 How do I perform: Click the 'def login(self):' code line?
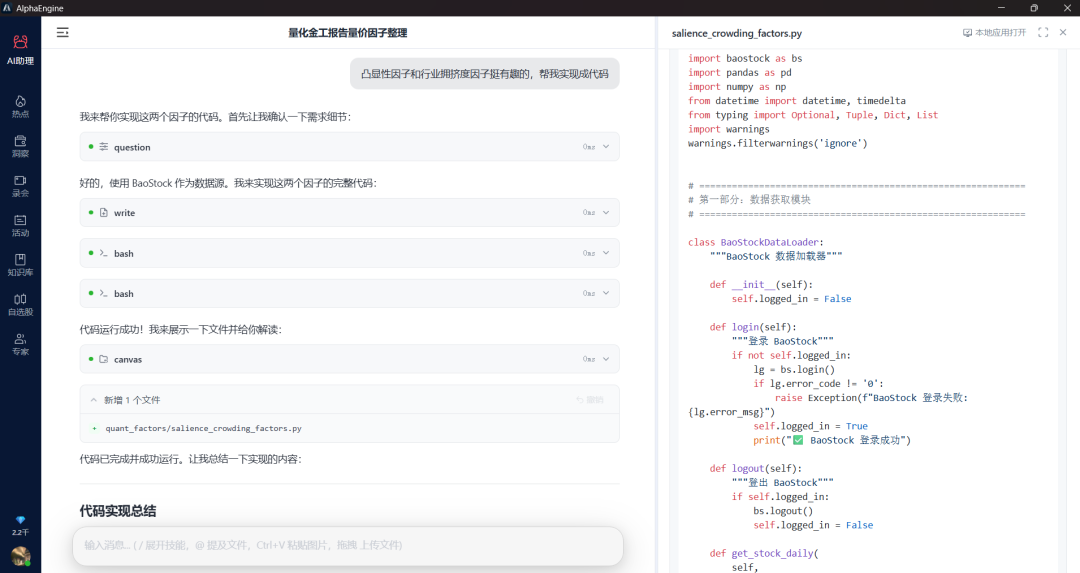point(753,327)
